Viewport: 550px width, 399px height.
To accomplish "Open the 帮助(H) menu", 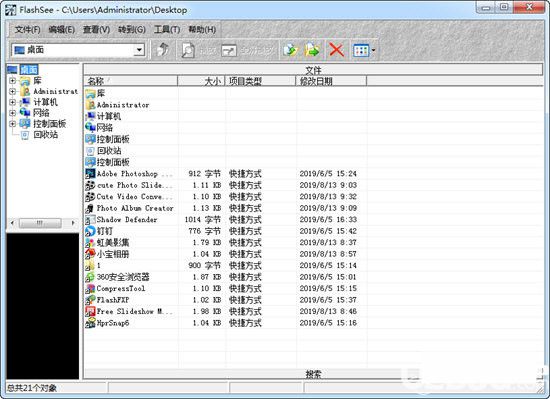I will [x=202, y=29].
